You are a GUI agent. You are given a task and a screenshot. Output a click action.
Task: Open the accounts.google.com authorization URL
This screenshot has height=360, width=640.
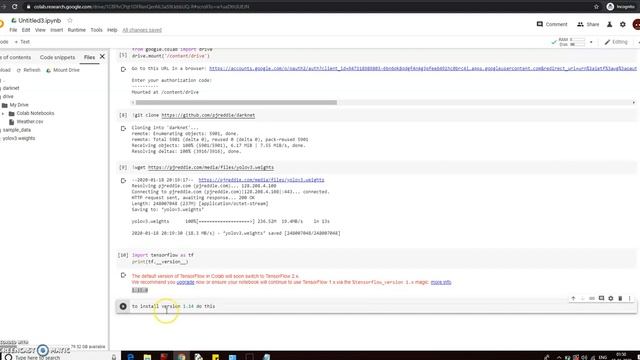423,69
